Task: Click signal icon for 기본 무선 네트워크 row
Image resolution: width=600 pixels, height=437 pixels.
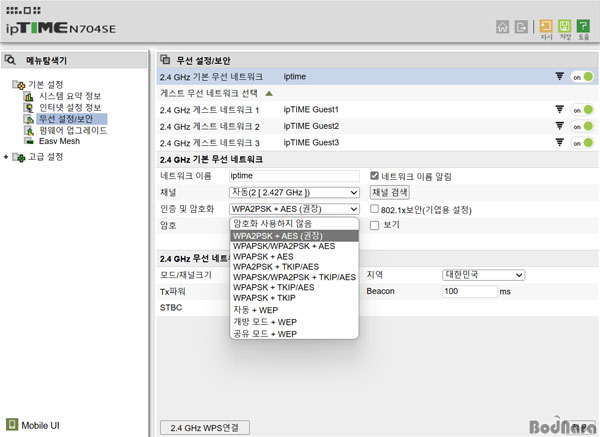Action: tap(559, 76)
